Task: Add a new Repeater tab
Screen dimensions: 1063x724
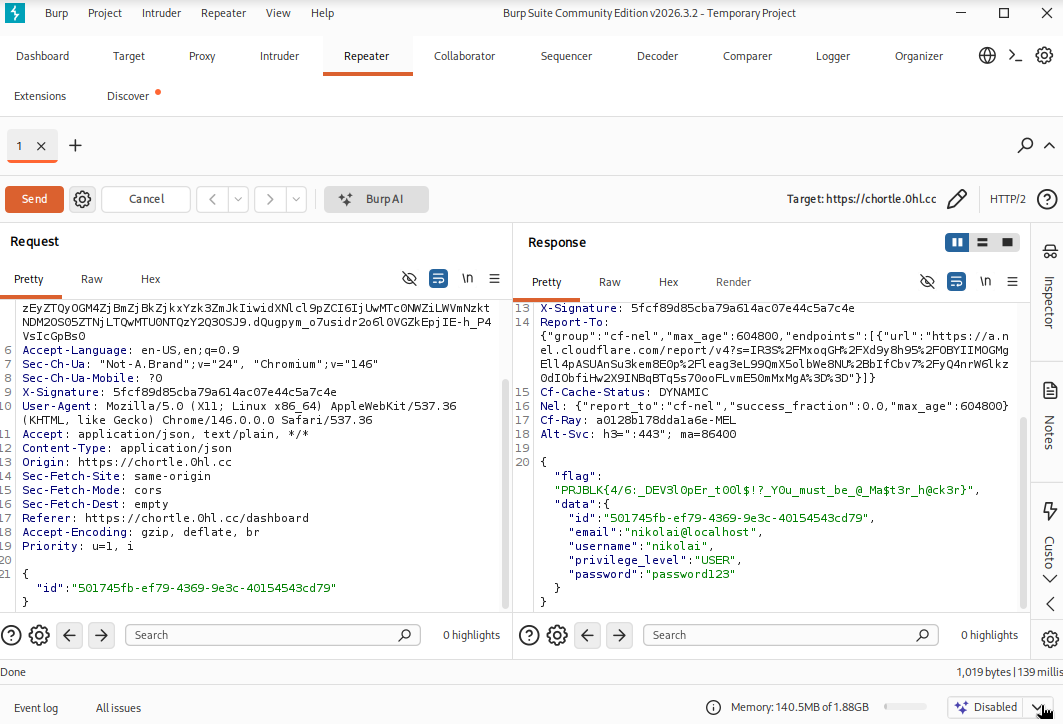Action: pos(75,145)
